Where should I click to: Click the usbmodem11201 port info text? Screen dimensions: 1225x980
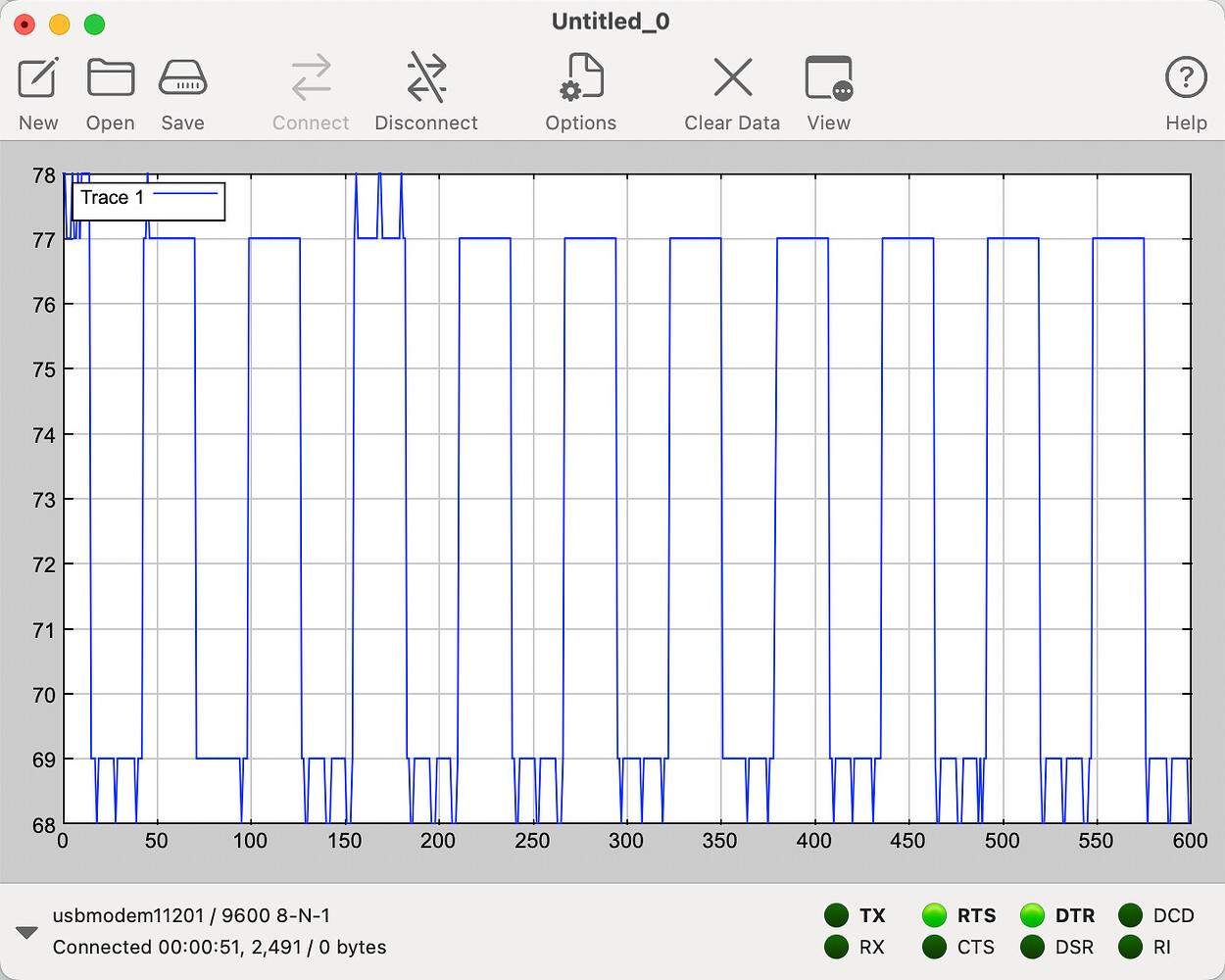point(191,915)
